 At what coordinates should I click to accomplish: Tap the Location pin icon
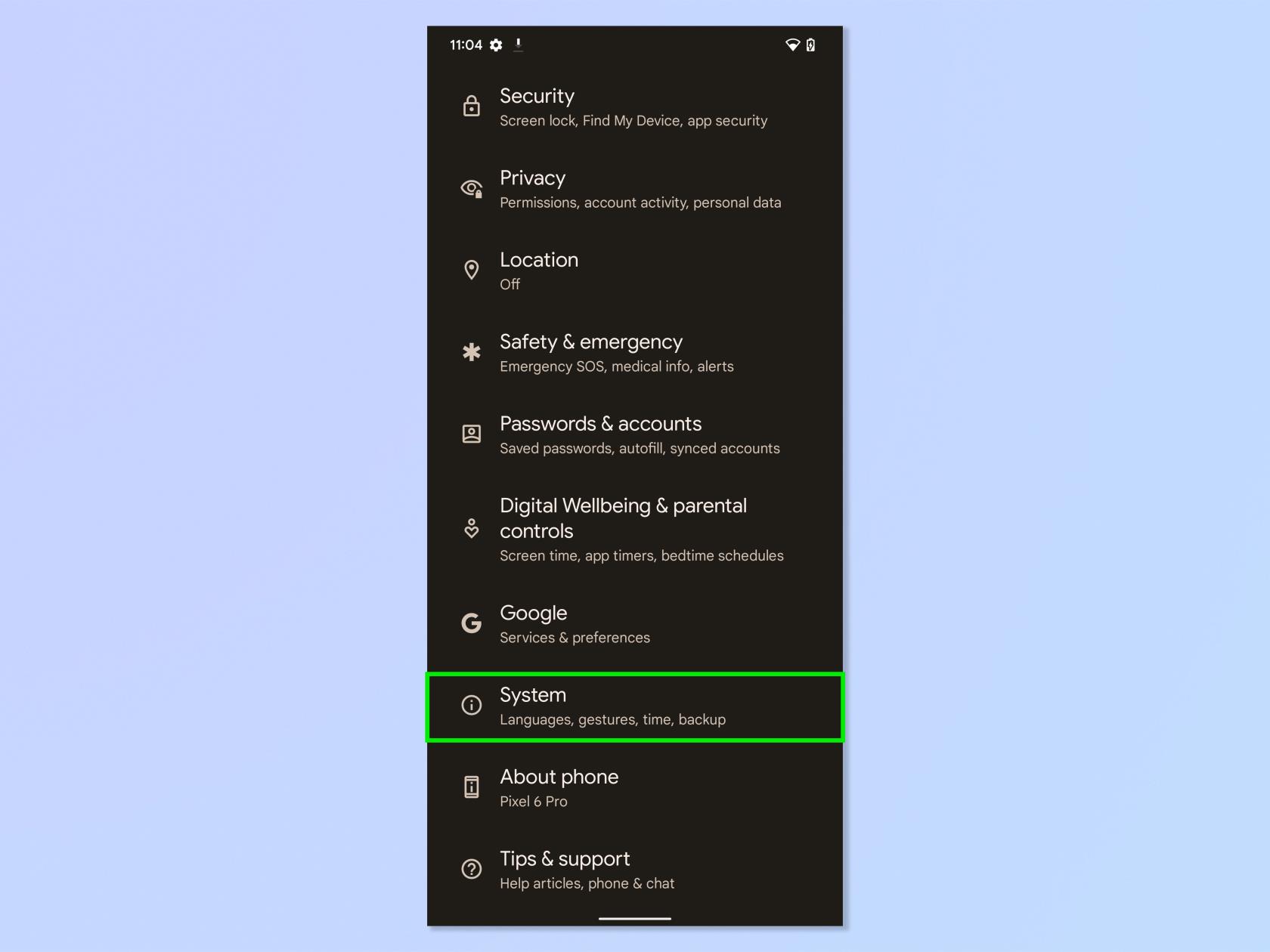pyautogui.click(x=471, y=270)
